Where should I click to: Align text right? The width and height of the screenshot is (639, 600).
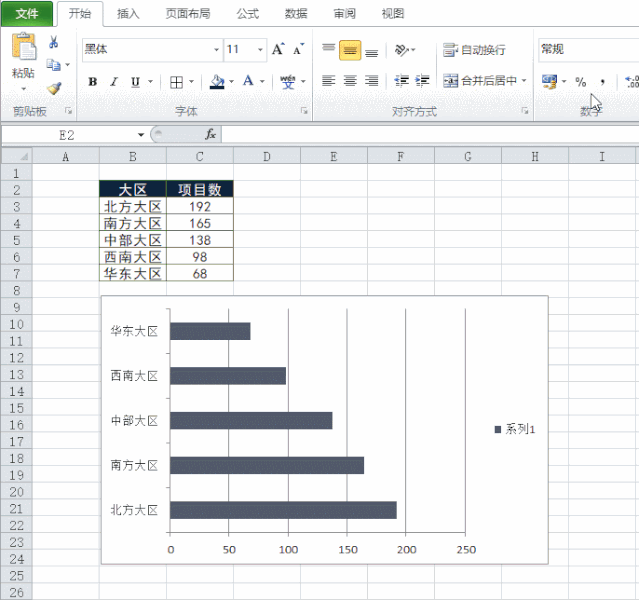coord(371,81)
